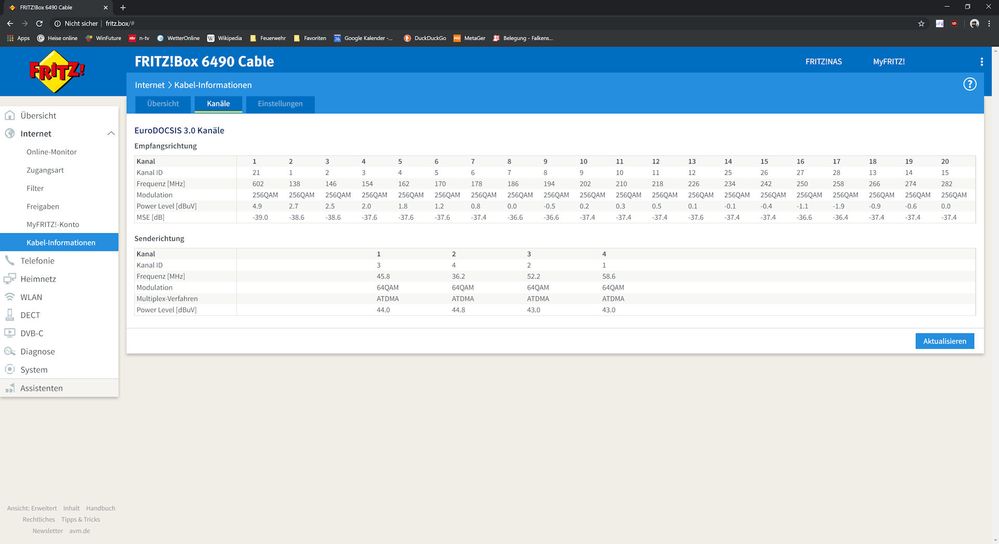
Task: Click the Heimnetz network icon
Action: point(10,278)
